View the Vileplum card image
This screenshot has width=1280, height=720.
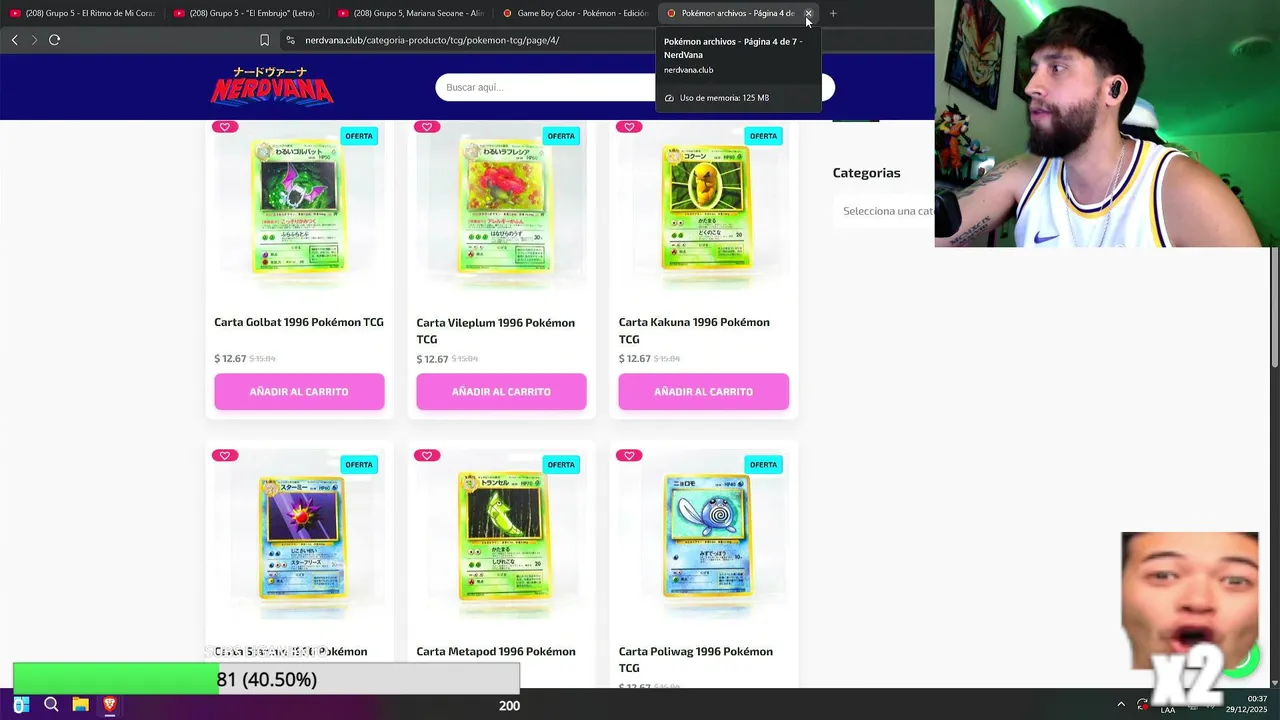click(x=501, y=207)
